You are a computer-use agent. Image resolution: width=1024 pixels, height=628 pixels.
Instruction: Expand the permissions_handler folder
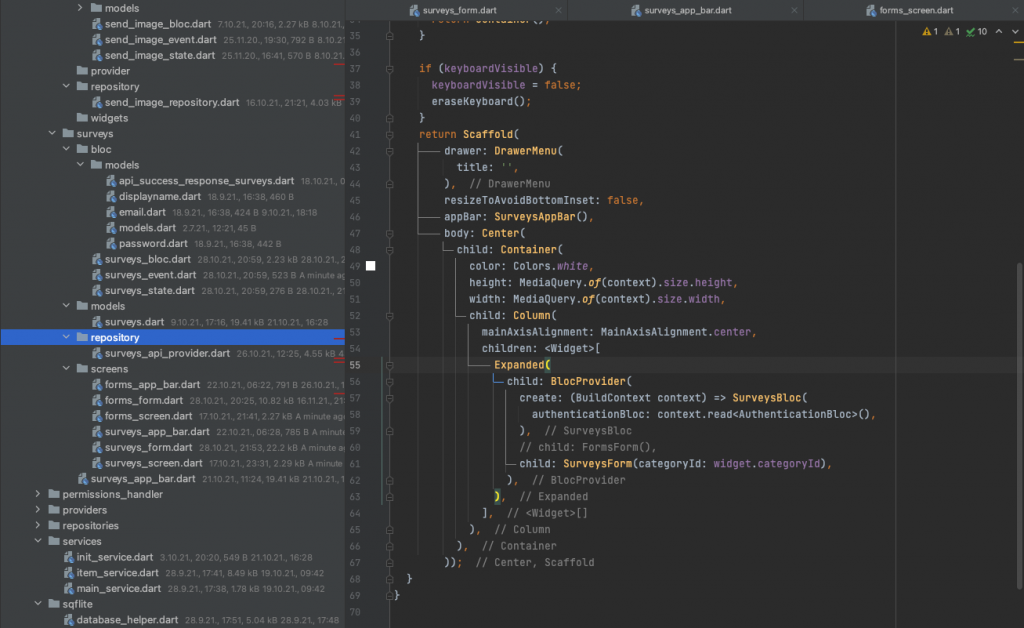pos(38,493)
